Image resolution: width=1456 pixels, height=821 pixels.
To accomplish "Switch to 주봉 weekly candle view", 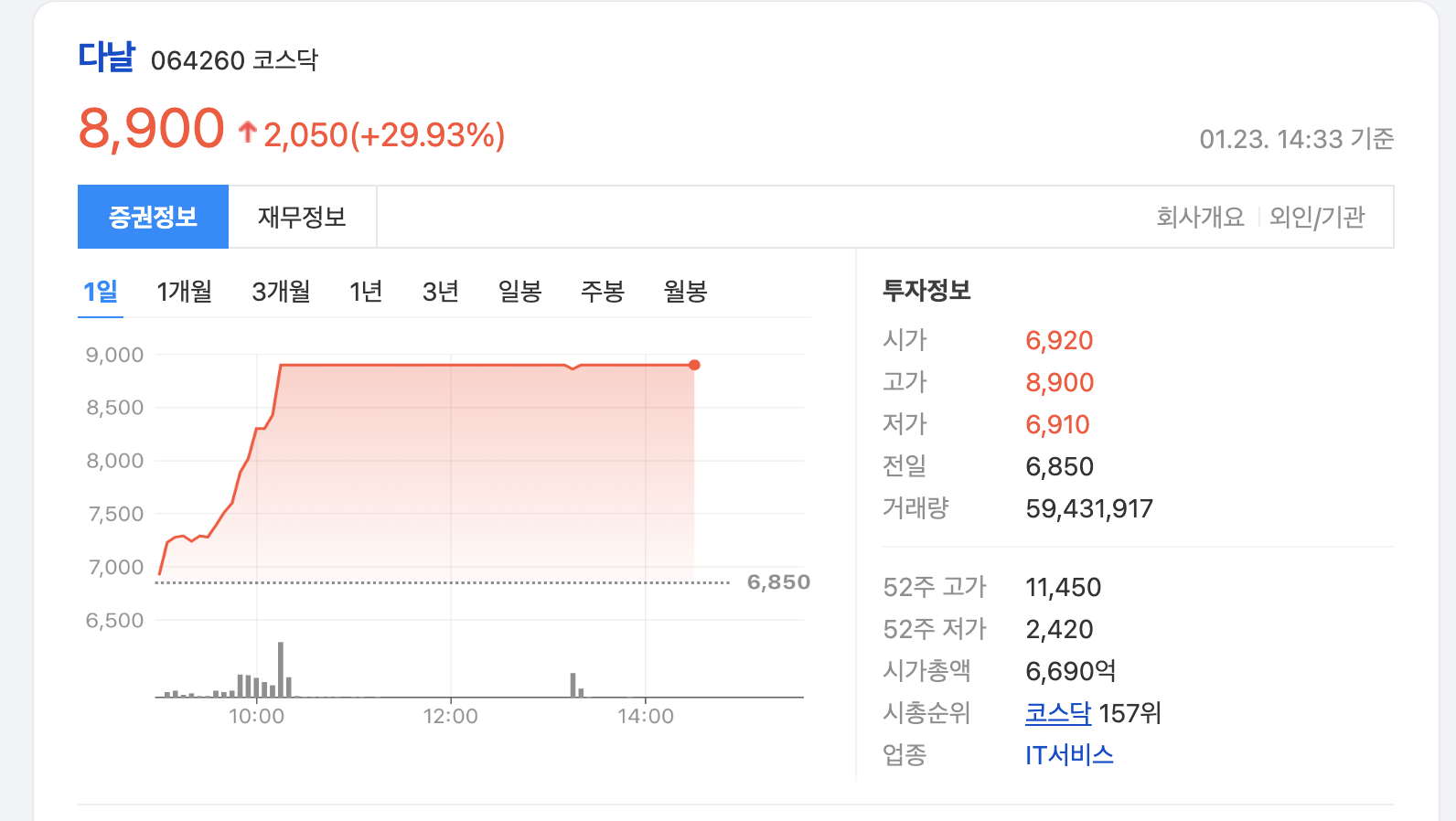I will coord(603,291).
